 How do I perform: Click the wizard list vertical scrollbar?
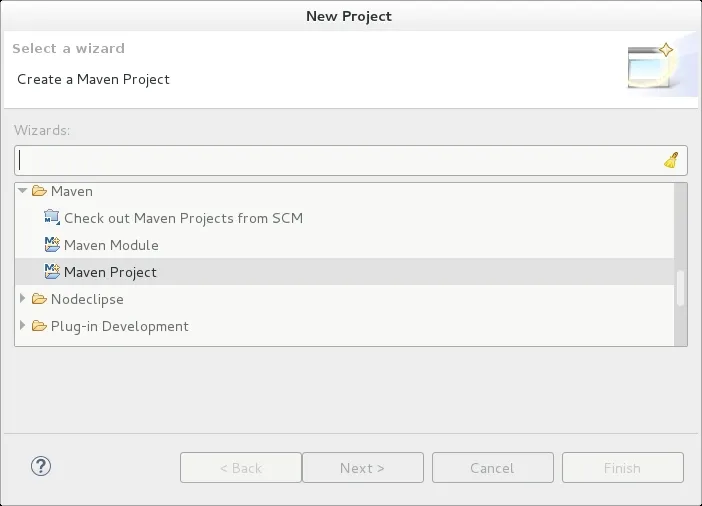point(681,288)
